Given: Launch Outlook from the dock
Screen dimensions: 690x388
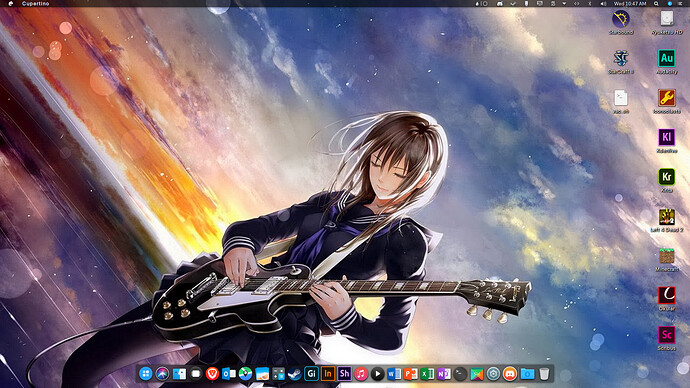Looking at the screenshot, I should [229, 374].
